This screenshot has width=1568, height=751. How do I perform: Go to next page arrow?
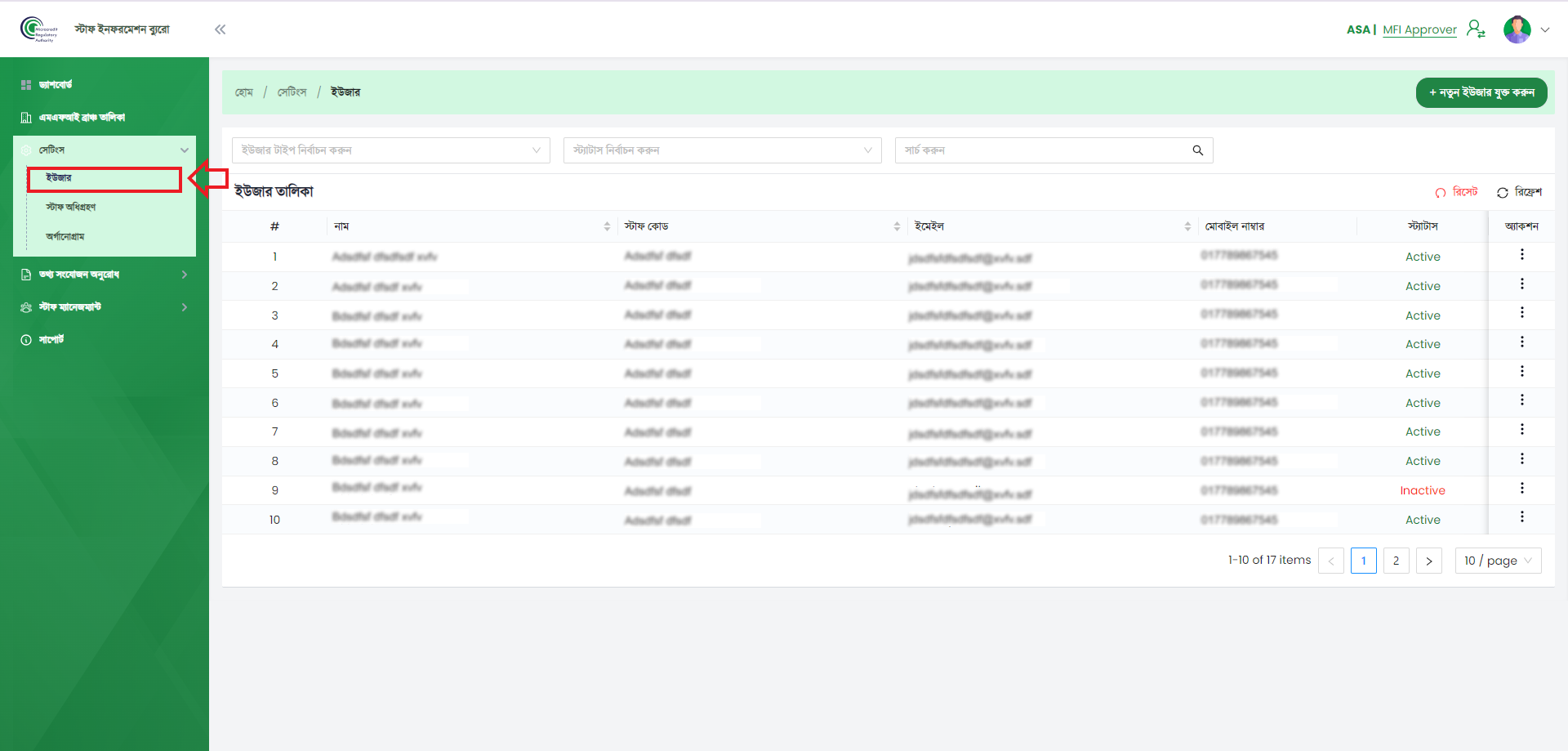(1429, 561)
